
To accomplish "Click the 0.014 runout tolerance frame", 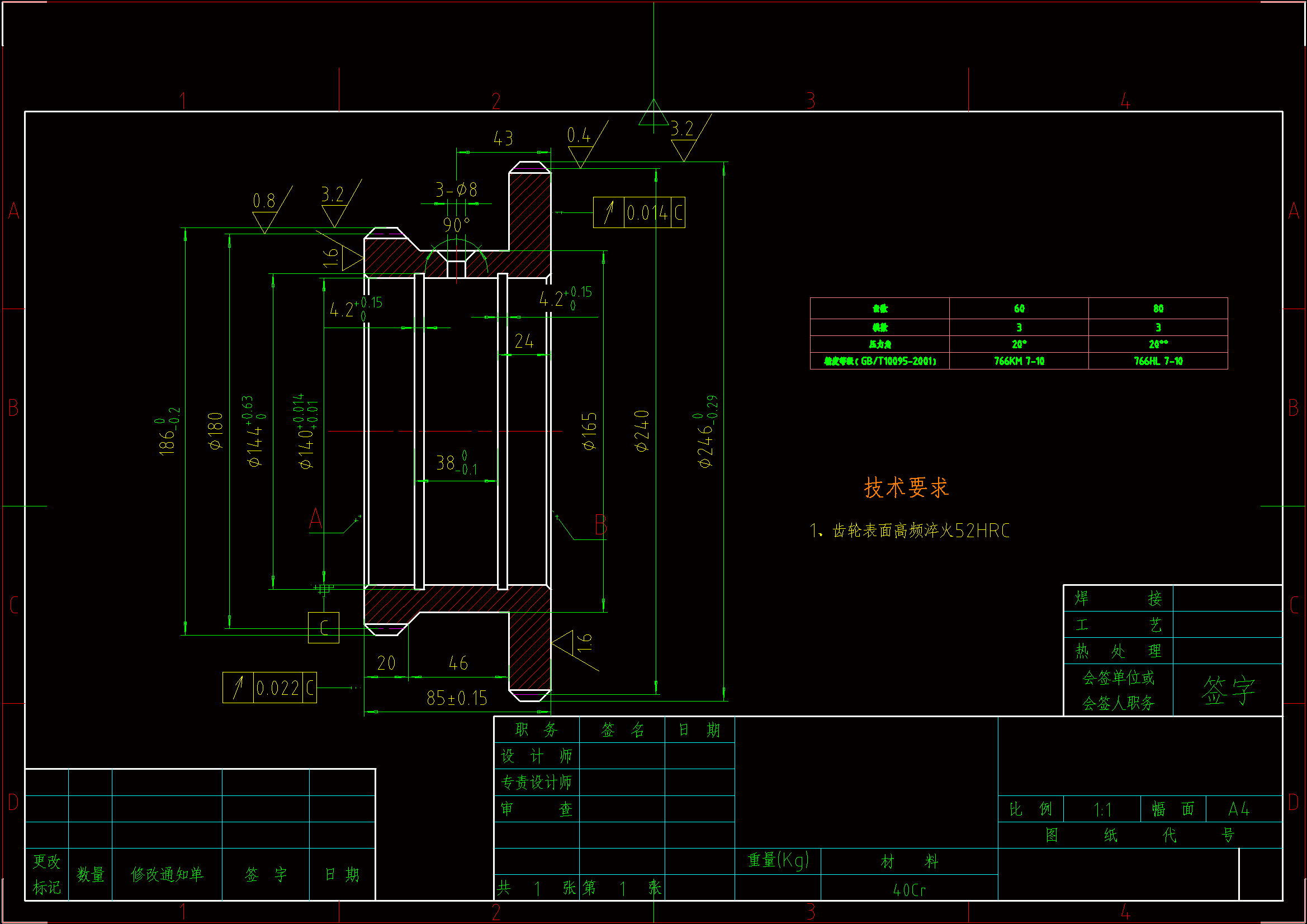I will [639, 212].
